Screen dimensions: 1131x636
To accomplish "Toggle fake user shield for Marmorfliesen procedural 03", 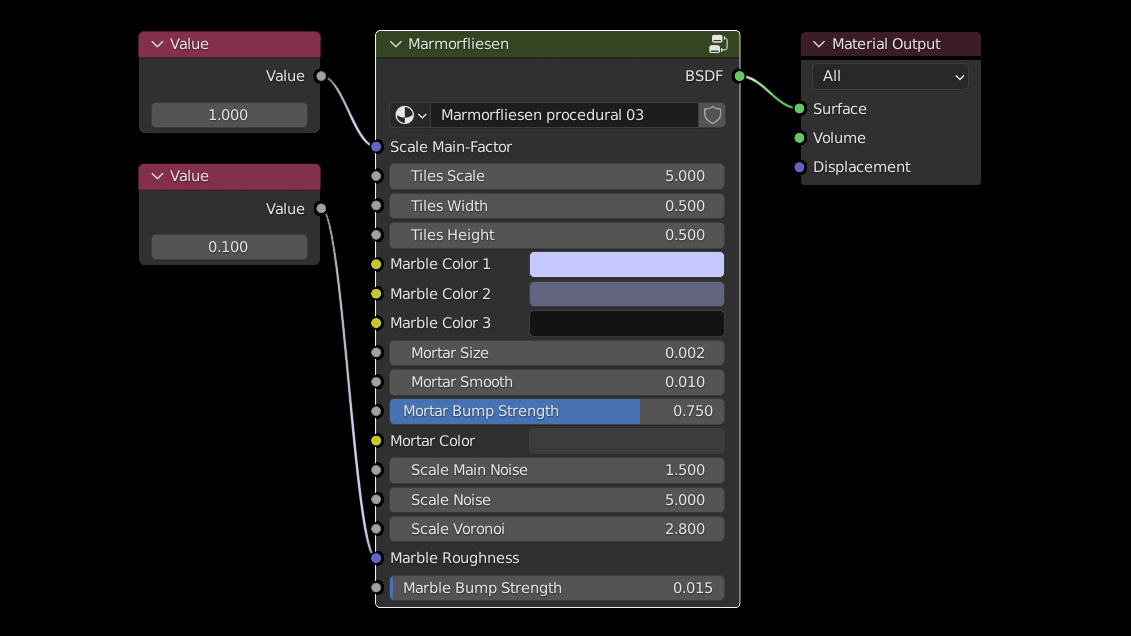I will pos(712,115).
